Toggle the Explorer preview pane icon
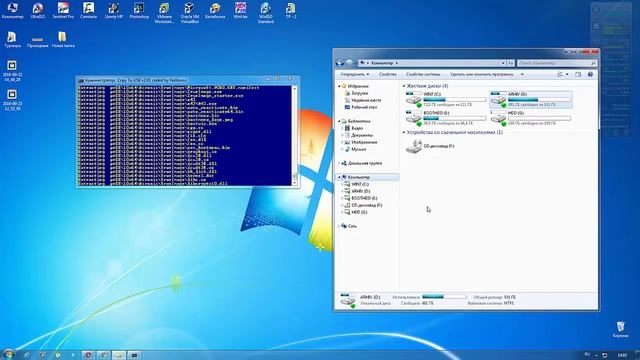The width and height of the screenshot is (640, 360). click(578, 74)
